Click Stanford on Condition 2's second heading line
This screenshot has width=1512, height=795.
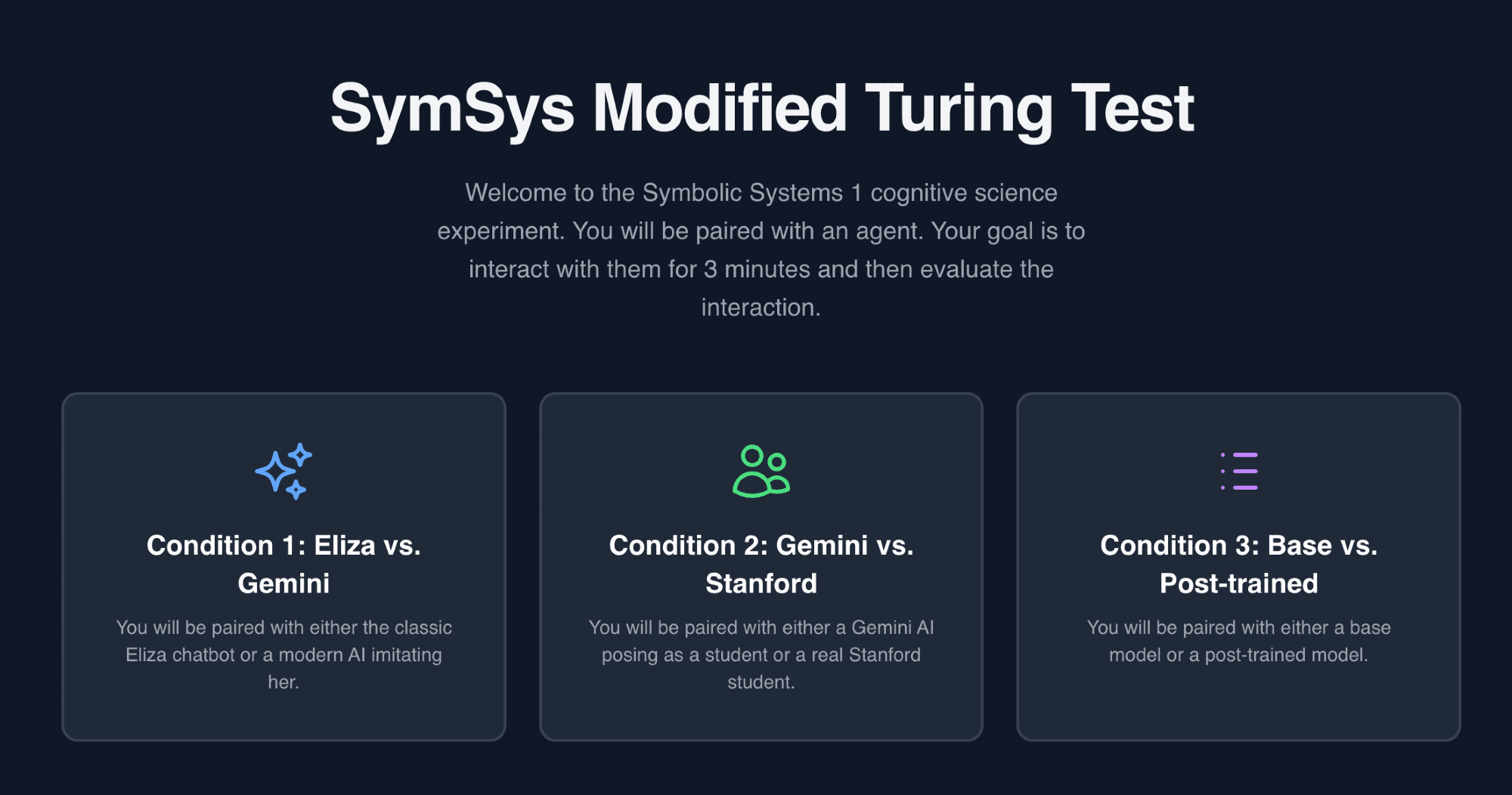point(761,583)
